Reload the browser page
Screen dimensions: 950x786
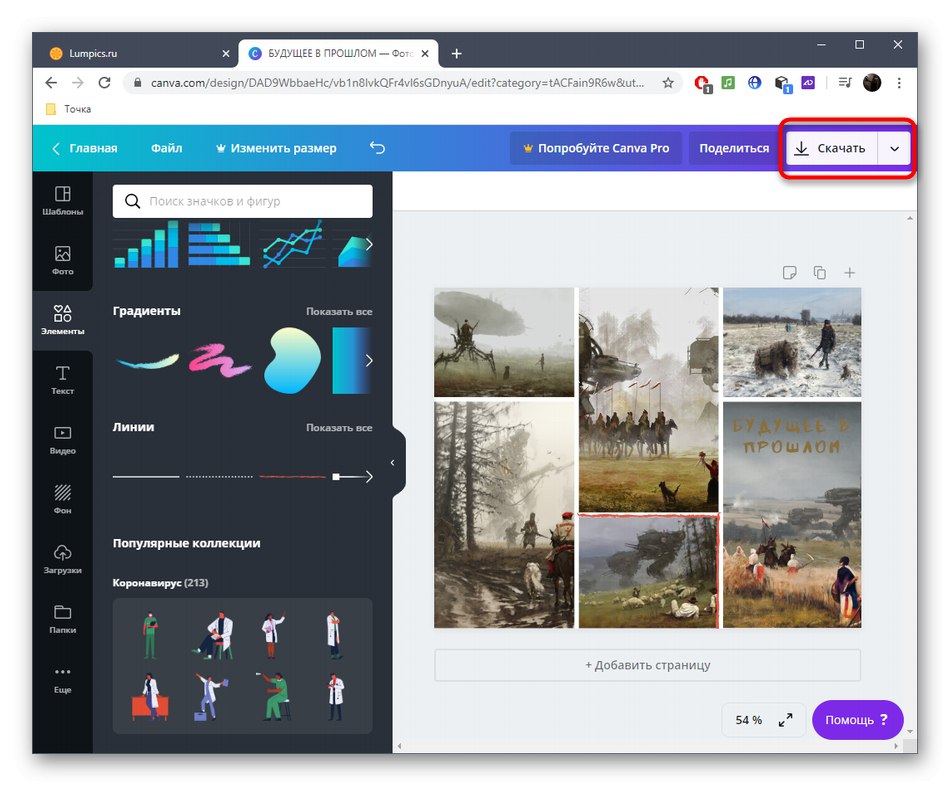click(x=104, y=82)
